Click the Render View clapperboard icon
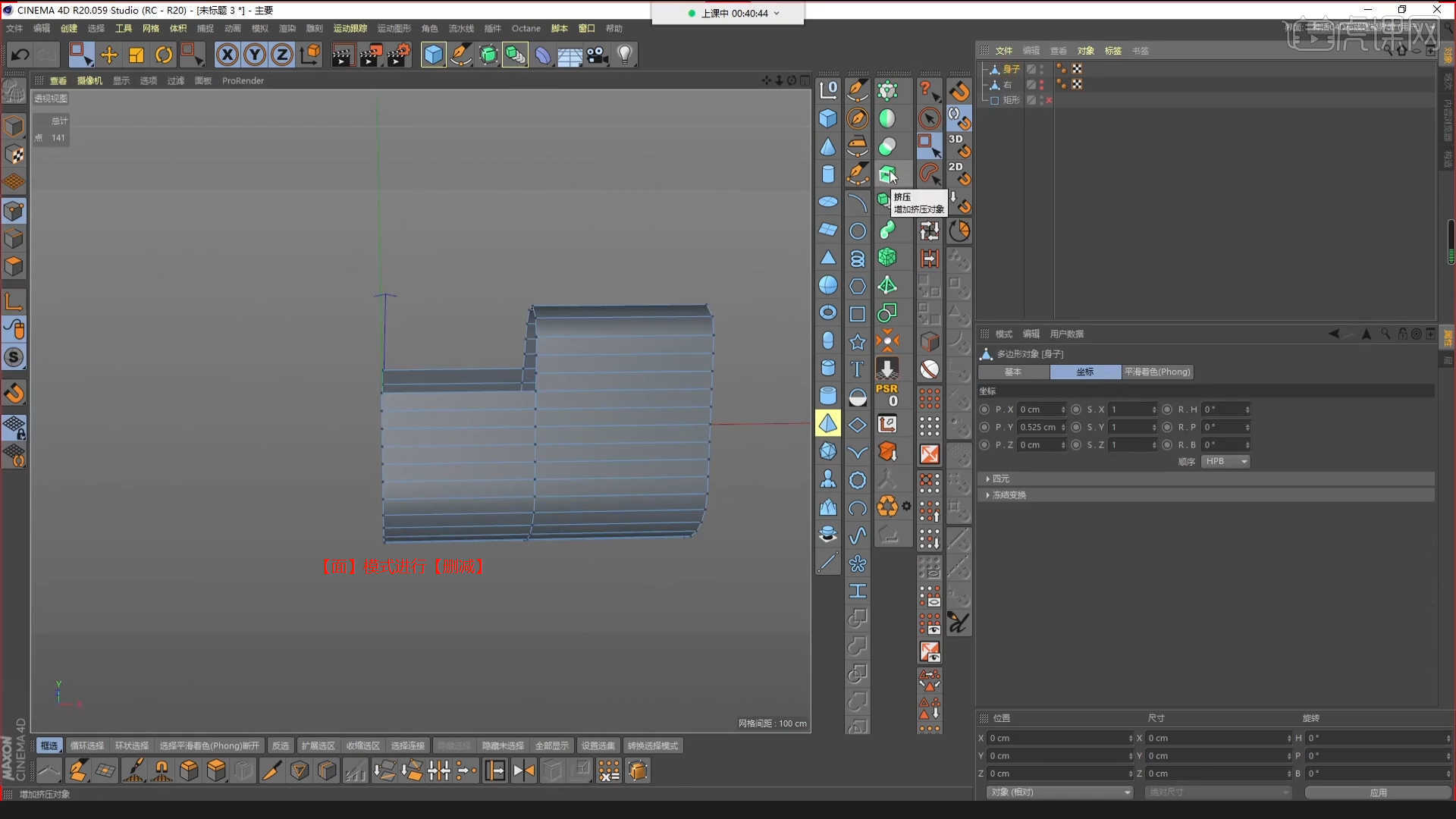This screenshot has width=1456, height=819. click(343, 55)
